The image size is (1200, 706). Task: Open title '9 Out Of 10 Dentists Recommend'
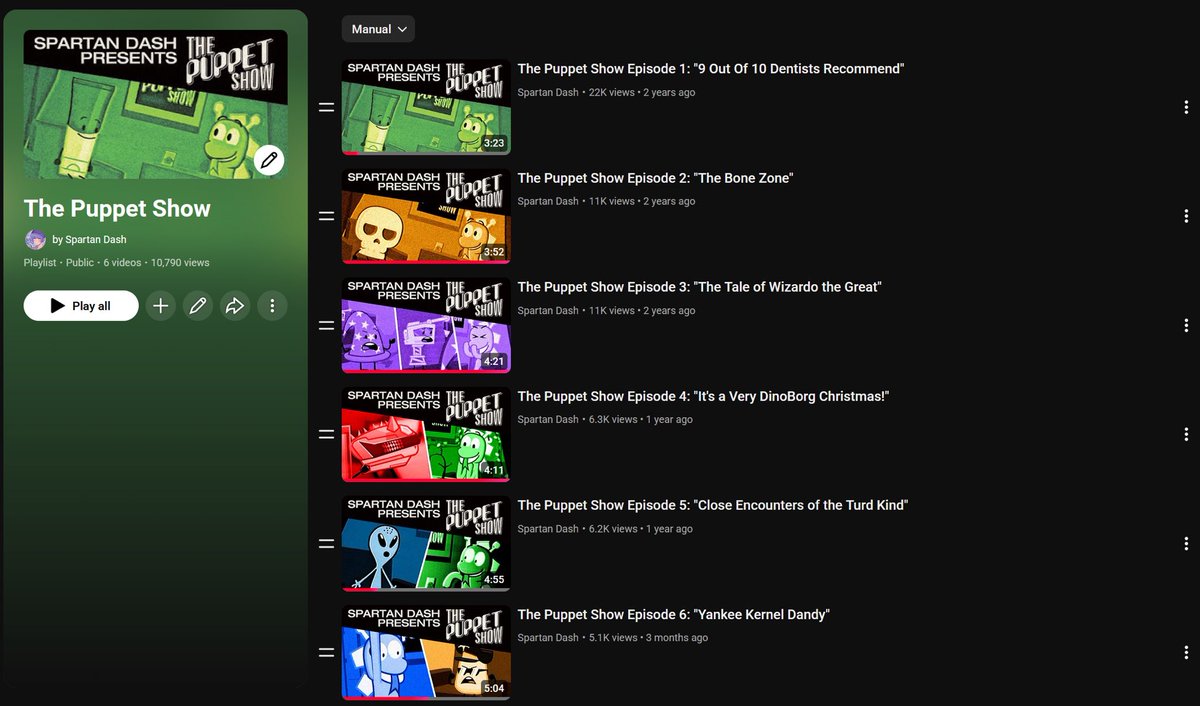click(711, 69)
